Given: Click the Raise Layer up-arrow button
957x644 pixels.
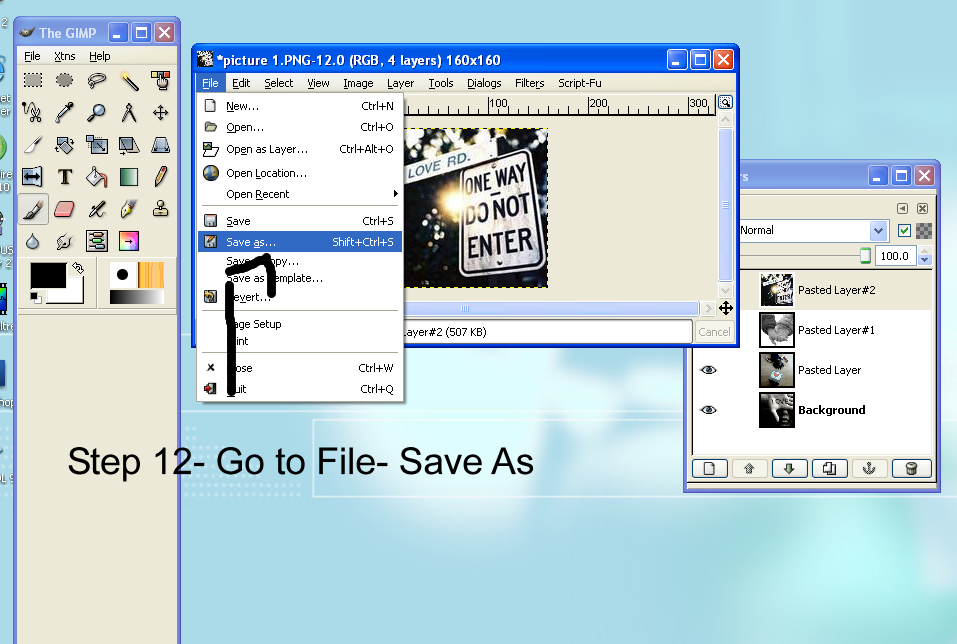Looking at the screenshot, I should (x=749, y=468).
